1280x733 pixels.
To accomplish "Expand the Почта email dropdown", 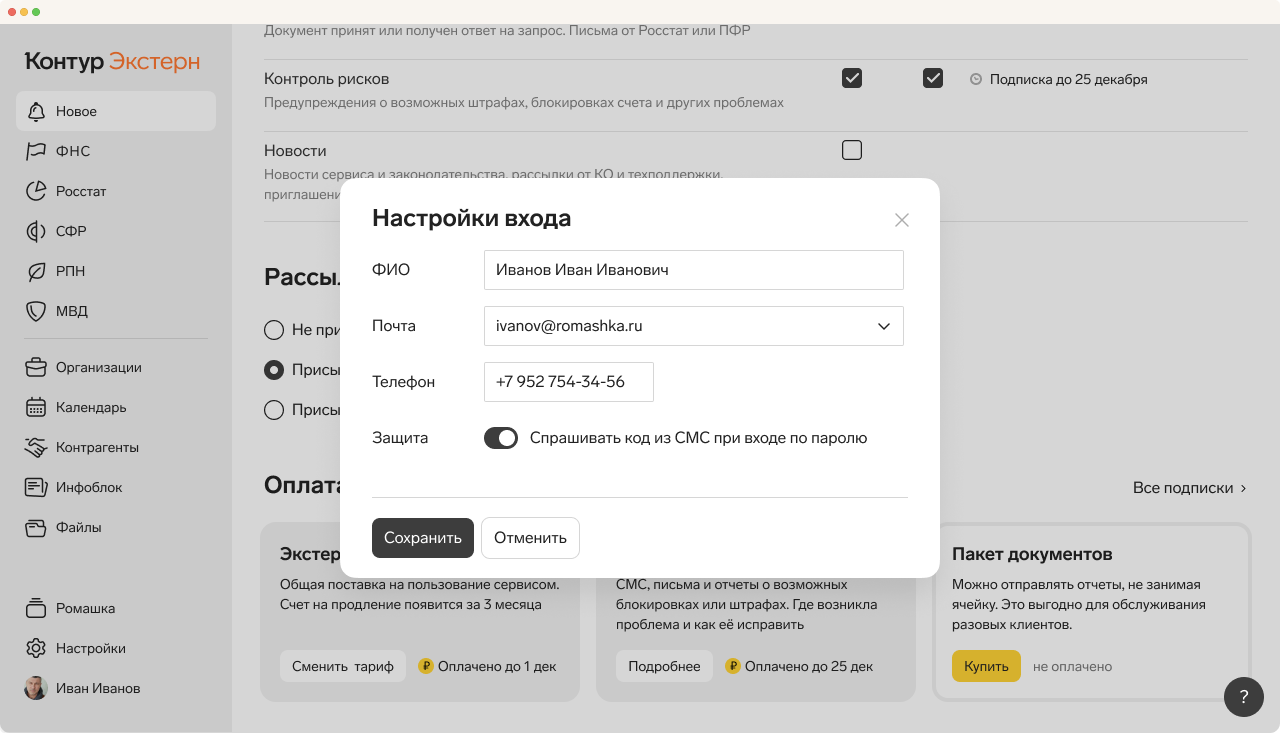I will point(884,326).
